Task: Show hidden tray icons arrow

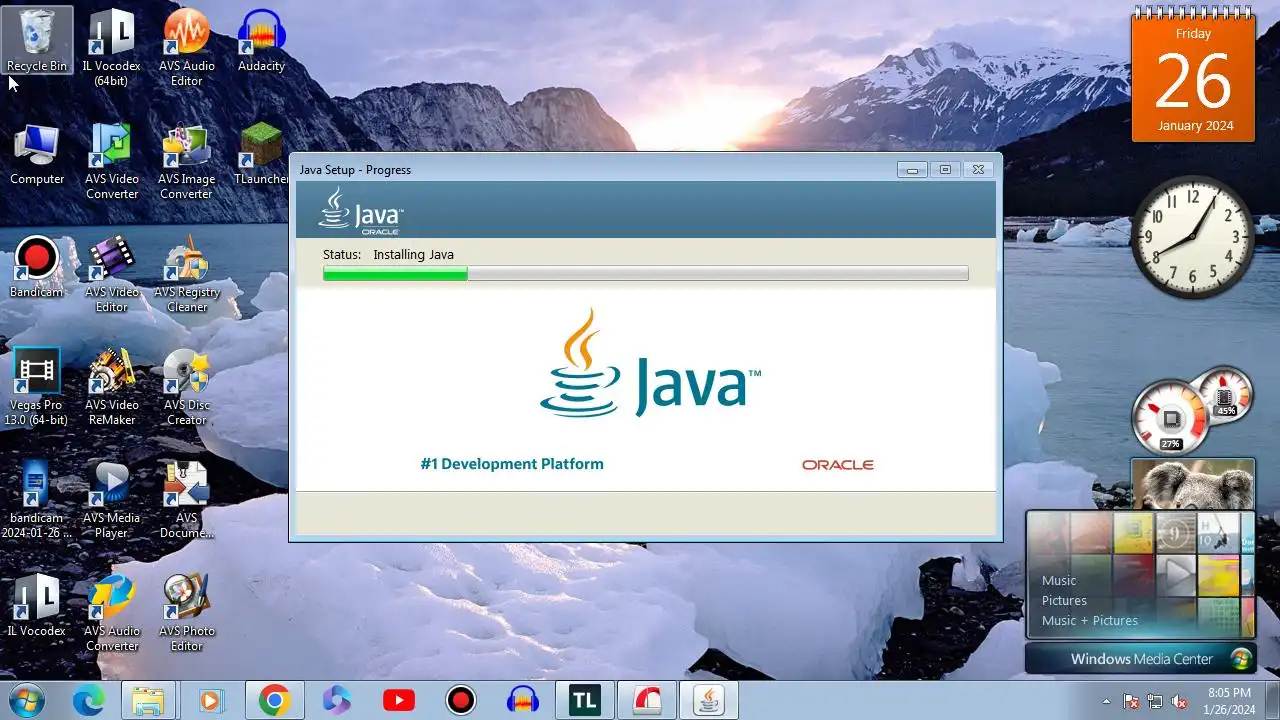Action: [1106, 701]
